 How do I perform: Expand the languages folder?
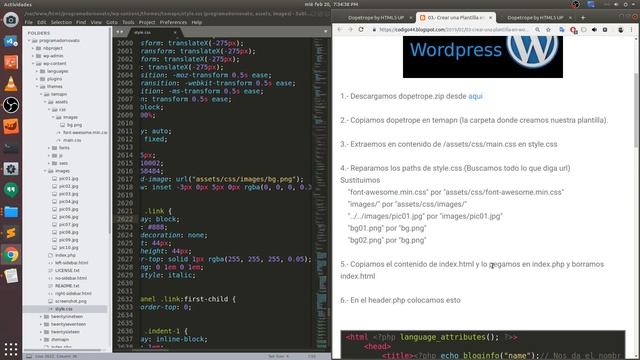pyautogui.click(x=37, y=71)
